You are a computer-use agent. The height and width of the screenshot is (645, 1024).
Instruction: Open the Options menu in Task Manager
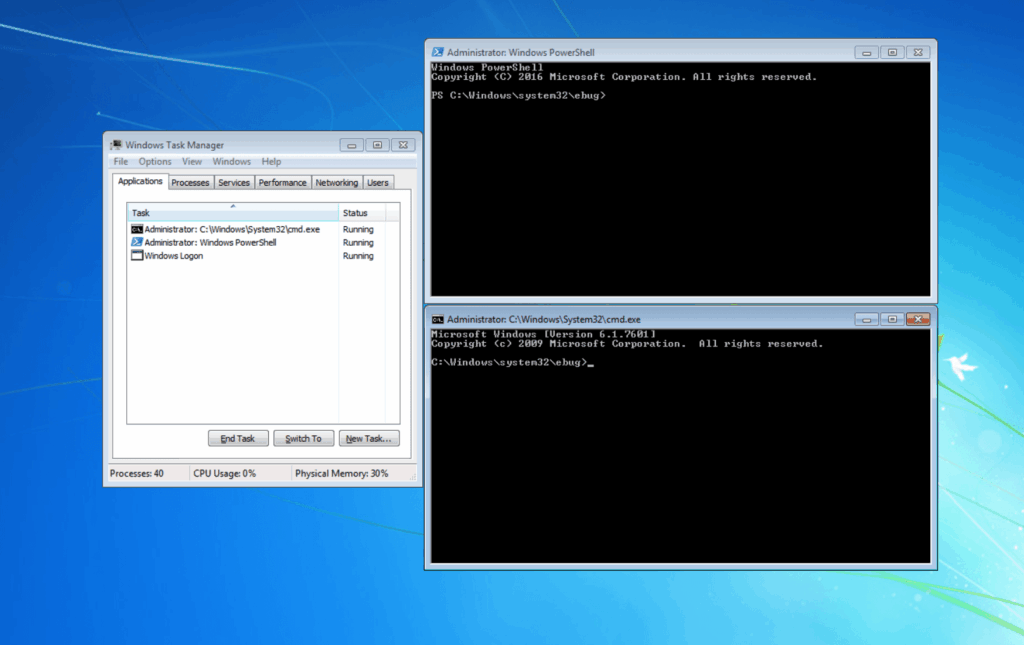coord(155,161)
